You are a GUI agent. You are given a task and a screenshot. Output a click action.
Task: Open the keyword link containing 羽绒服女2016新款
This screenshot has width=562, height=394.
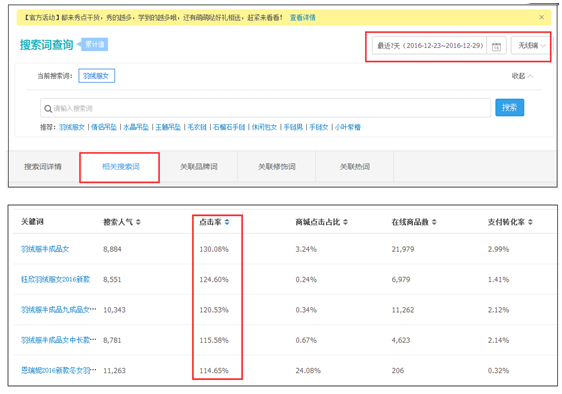coord(56,280)
